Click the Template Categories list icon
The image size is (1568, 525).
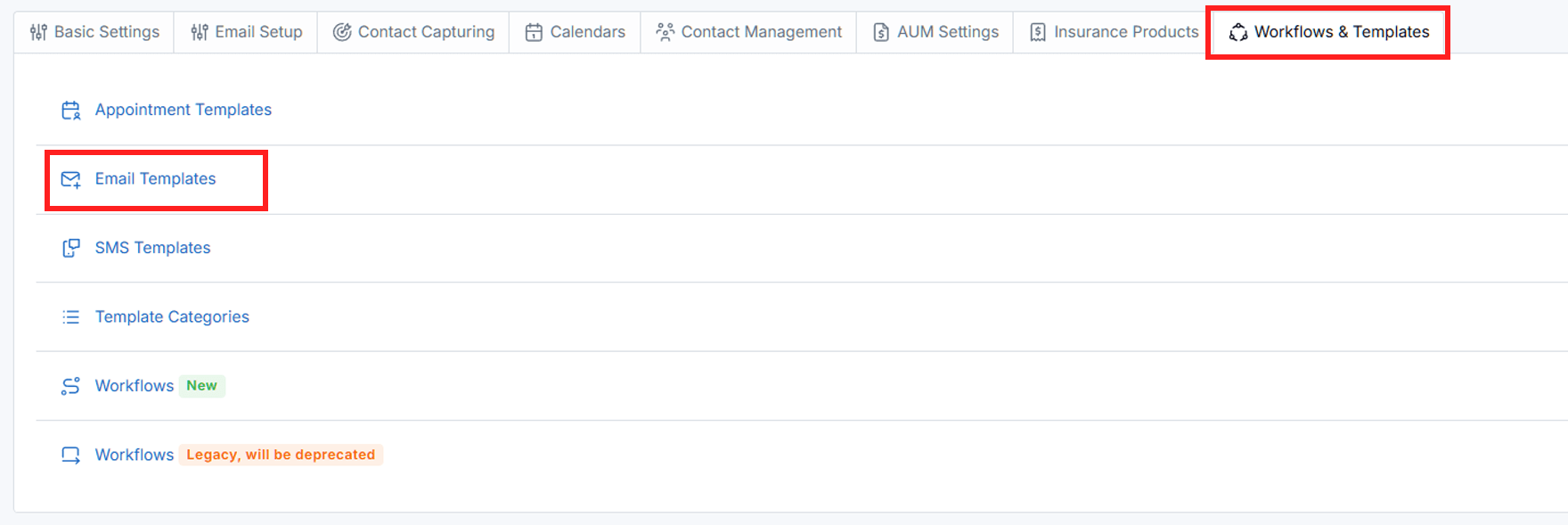click(x=70, y=316)
